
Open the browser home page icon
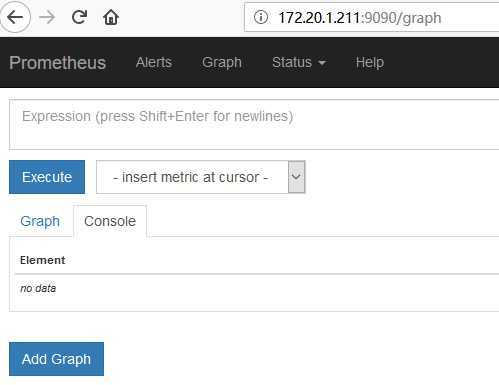(x=111, y=17)
